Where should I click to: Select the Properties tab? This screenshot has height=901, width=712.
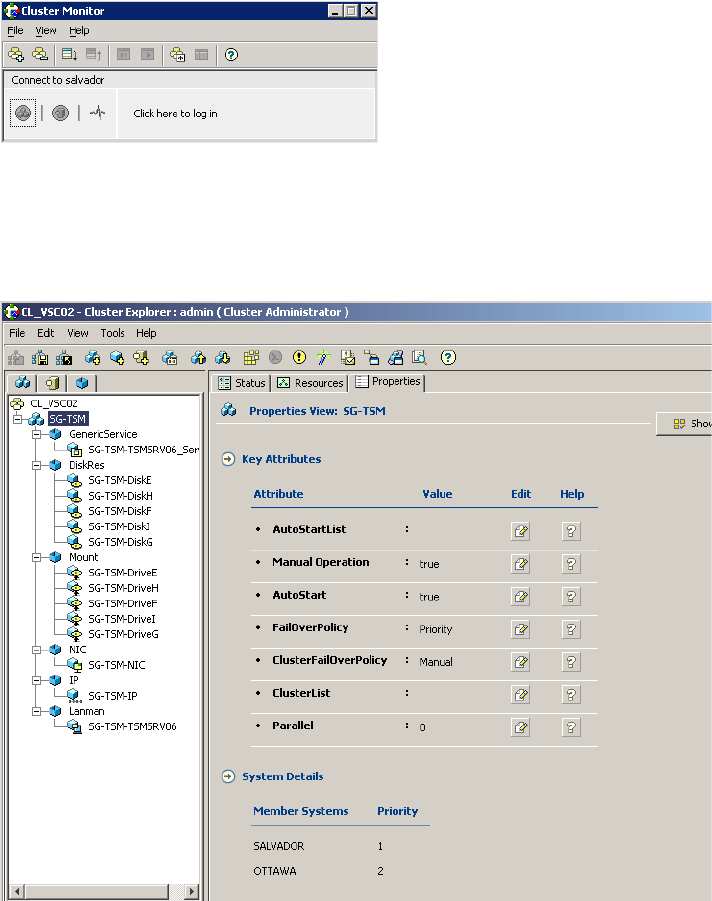[x=388, y=382]
